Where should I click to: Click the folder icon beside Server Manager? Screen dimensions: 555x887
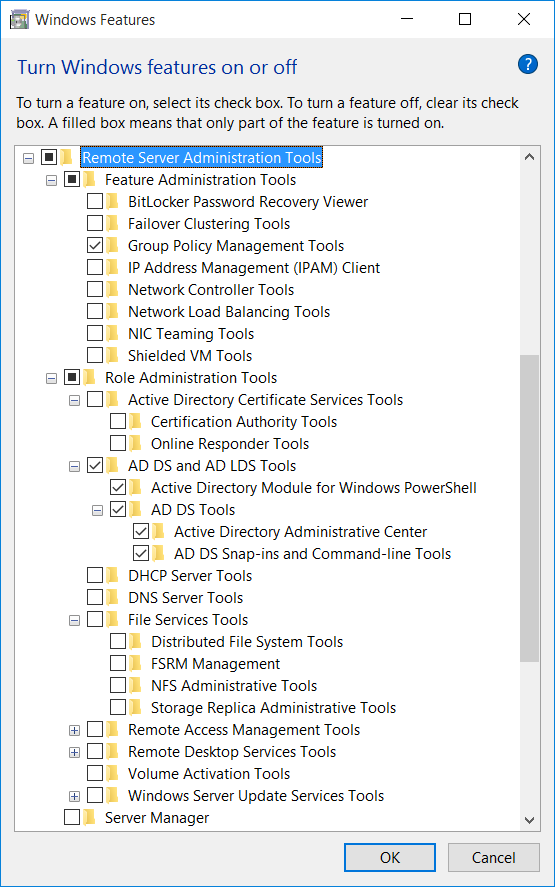89,817
